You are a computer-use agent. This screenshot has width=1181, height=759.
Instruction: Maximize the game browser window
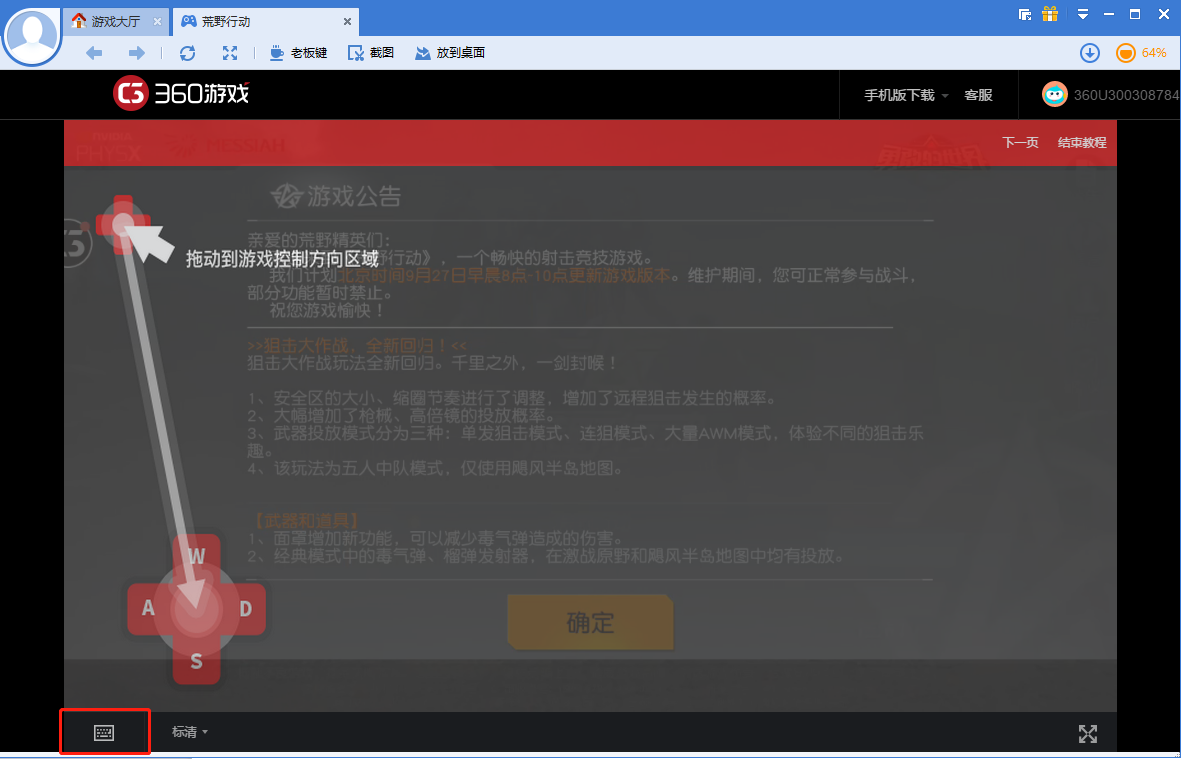point(1134,14)
